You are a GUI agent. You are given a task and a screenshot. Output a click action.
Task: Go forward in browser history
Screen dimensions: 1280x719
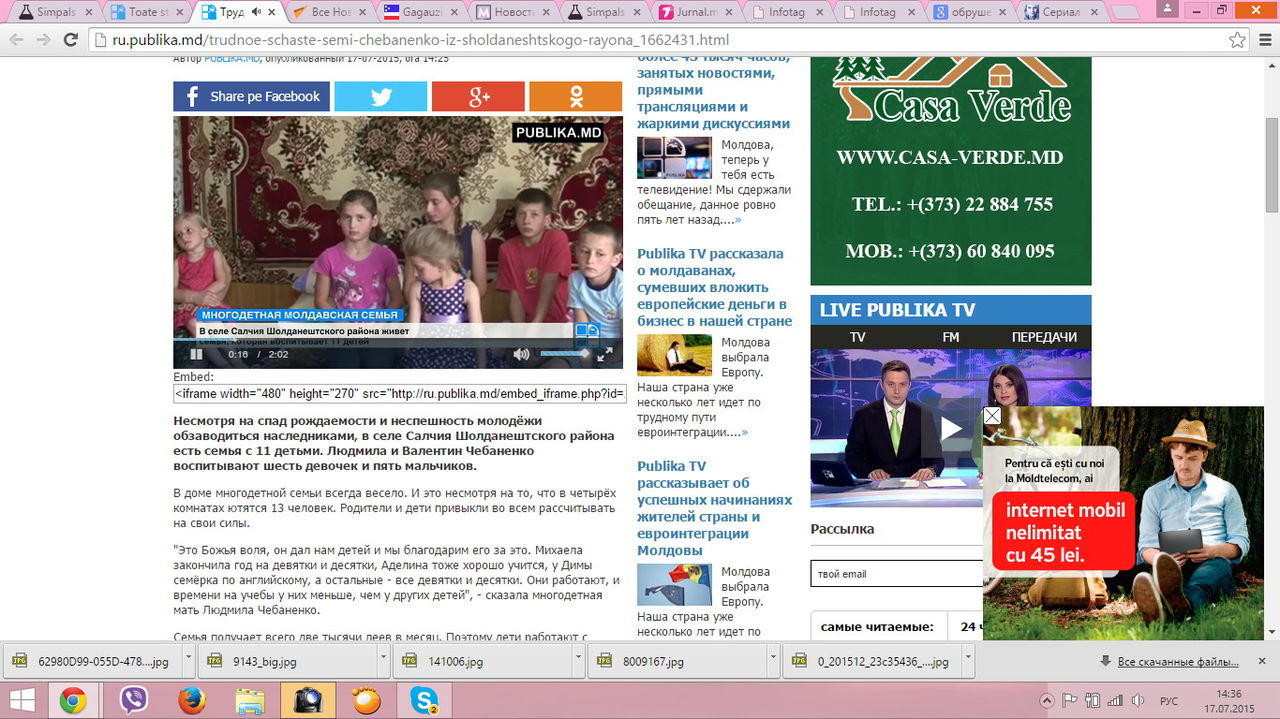[43, 40]
